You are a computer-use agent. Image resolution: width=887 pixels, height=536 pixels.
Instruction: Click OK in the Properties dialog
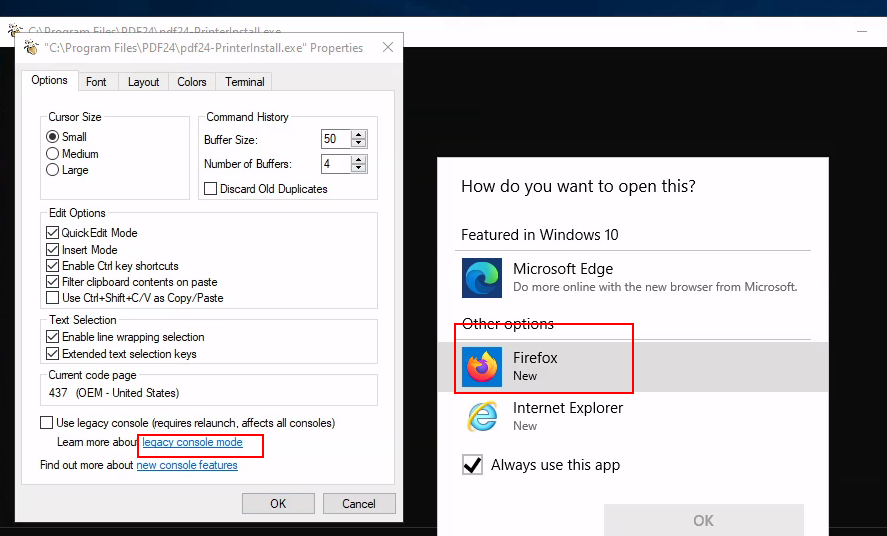pyautogui.click(x=278, y=503)
